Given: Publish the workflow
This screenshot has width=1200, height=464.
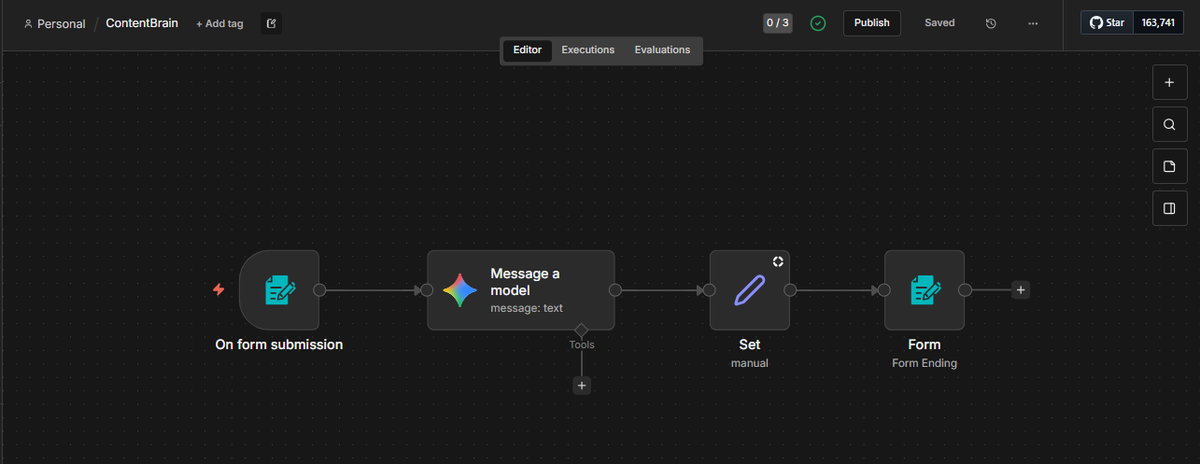Looking at the screenshot, I should coord(872,23).
